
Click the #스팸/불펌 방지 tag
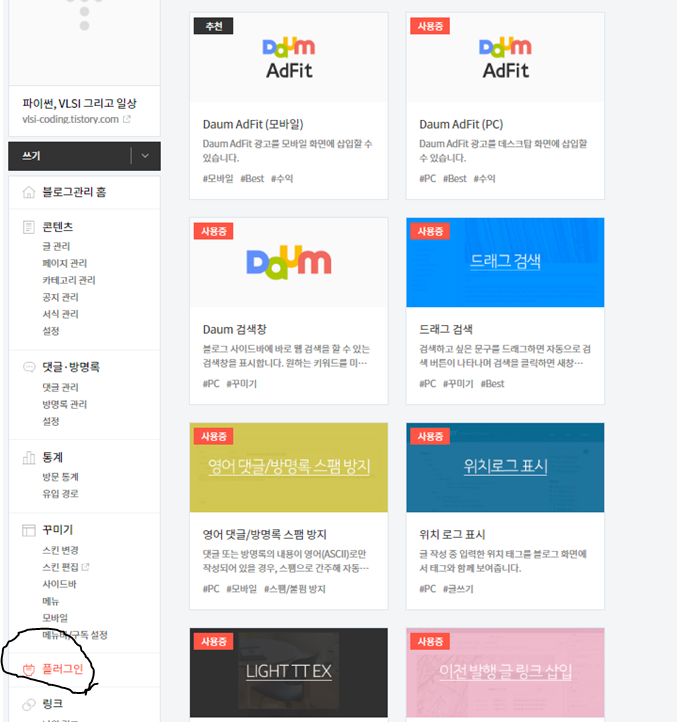click(295, 589)
